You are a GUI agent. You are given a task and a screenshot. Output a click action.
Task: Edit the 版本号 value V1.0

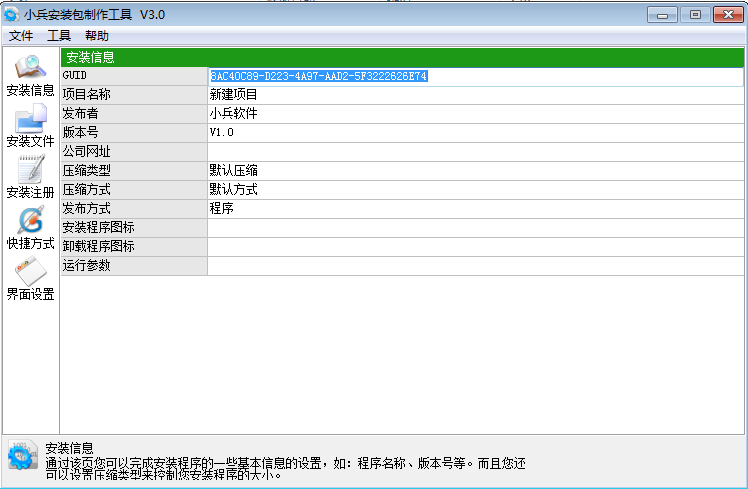pyautogui.click(x=474, y=133)
